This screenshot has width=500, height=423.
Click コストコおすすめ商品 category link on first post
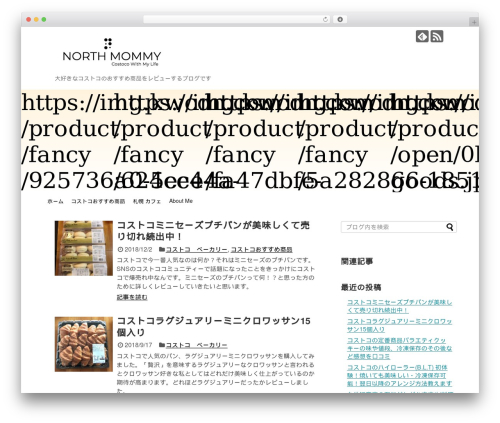(261, 249)
